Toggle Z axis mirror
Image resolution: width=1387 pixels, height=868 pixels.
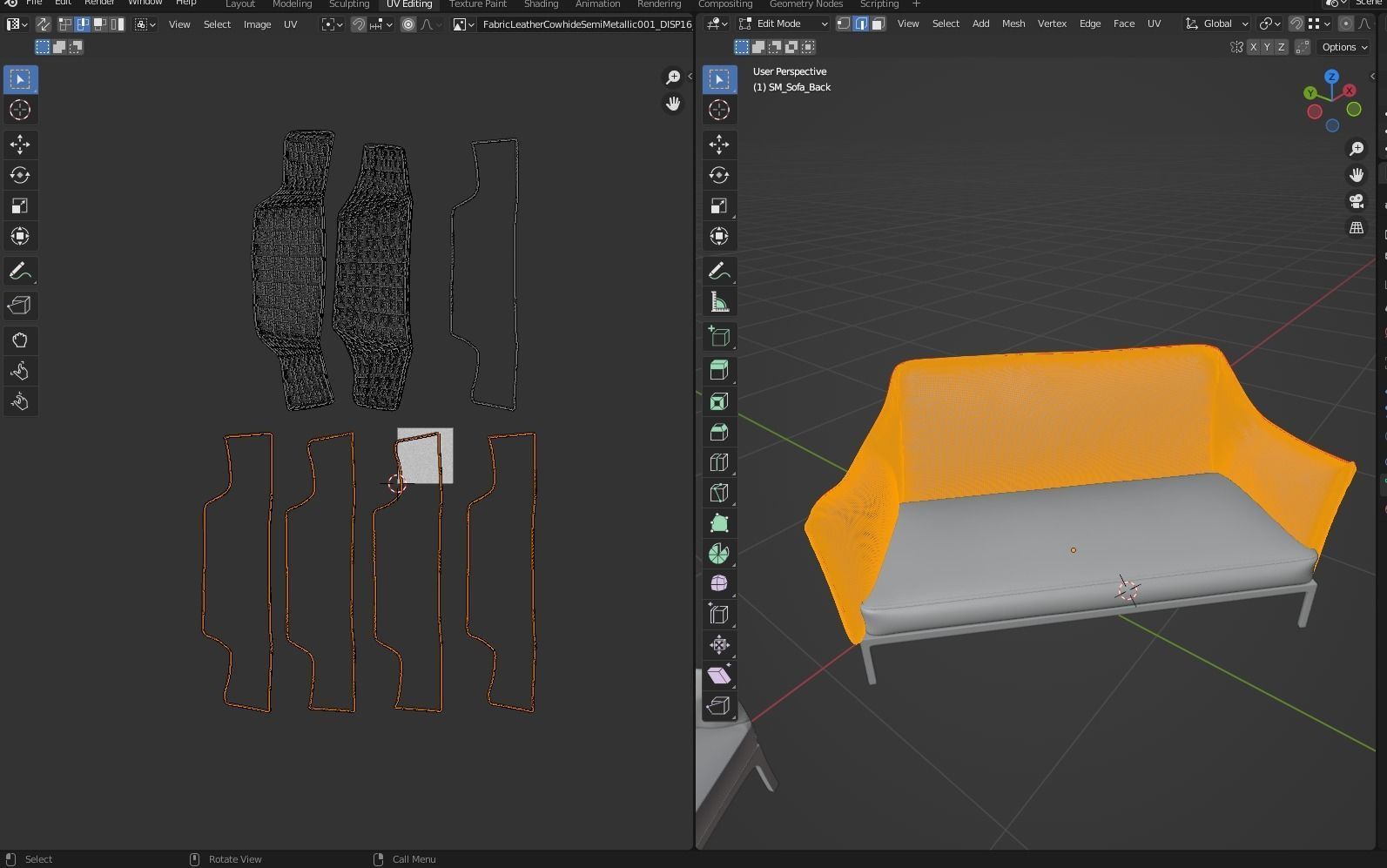(x=1281, y=47)
